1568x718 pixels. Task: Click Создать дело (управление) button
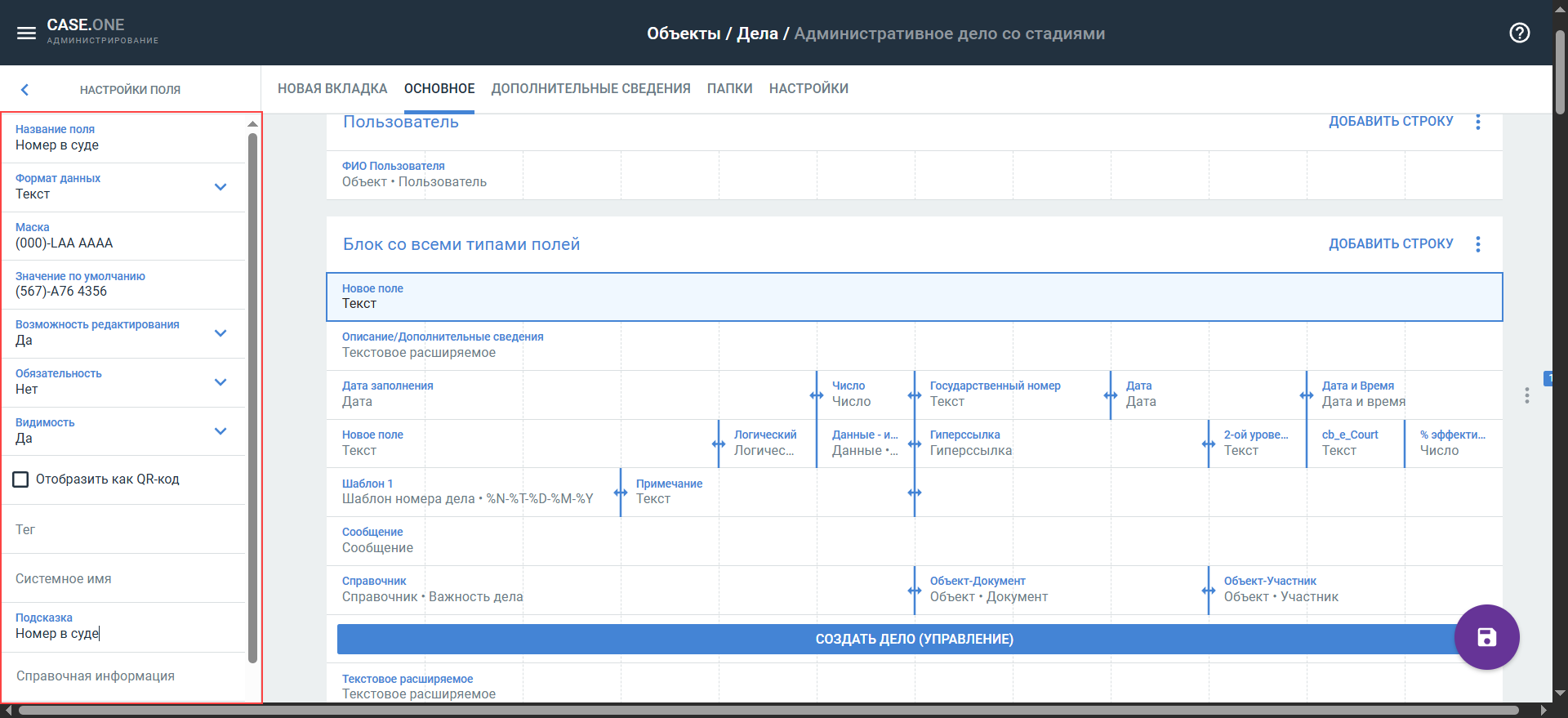pos(913,639)
